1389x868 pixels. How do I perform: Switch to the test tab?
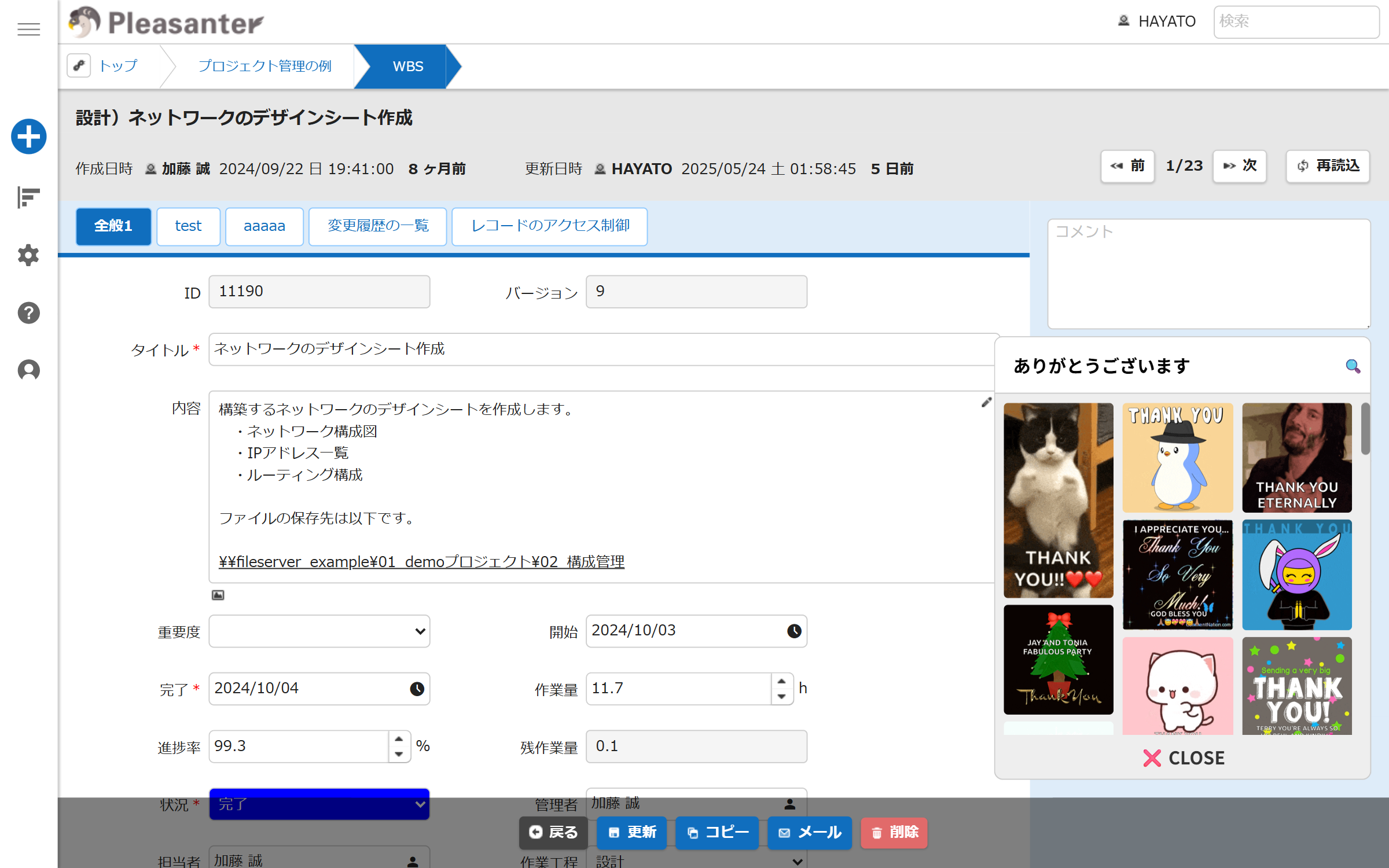[188, 226]
